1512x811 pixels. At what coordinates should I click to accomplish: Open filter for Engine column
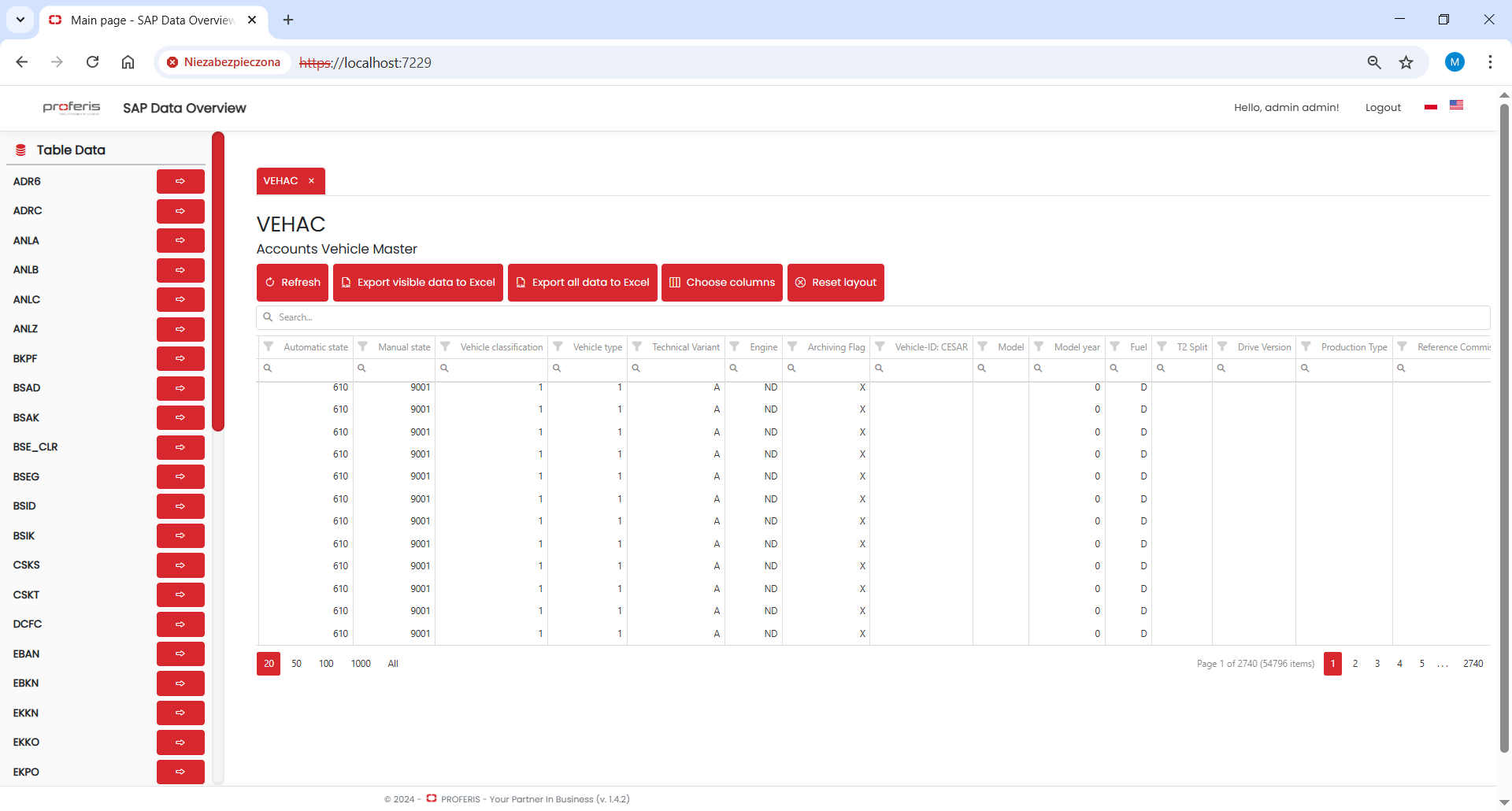click(x=735, y=346)
